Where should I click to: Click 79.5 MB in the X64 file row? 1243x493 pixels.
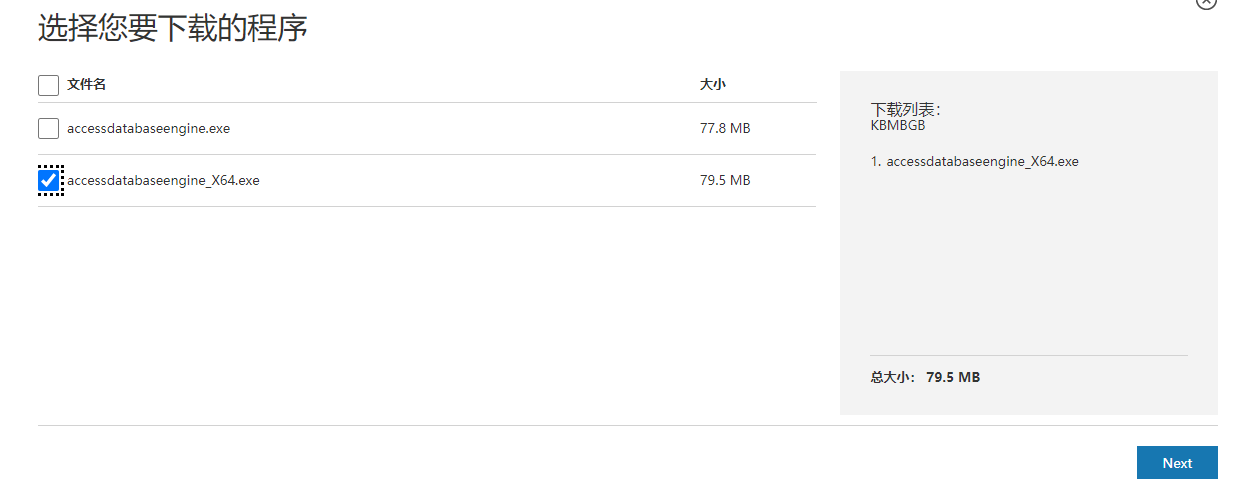tap(724, 181)
